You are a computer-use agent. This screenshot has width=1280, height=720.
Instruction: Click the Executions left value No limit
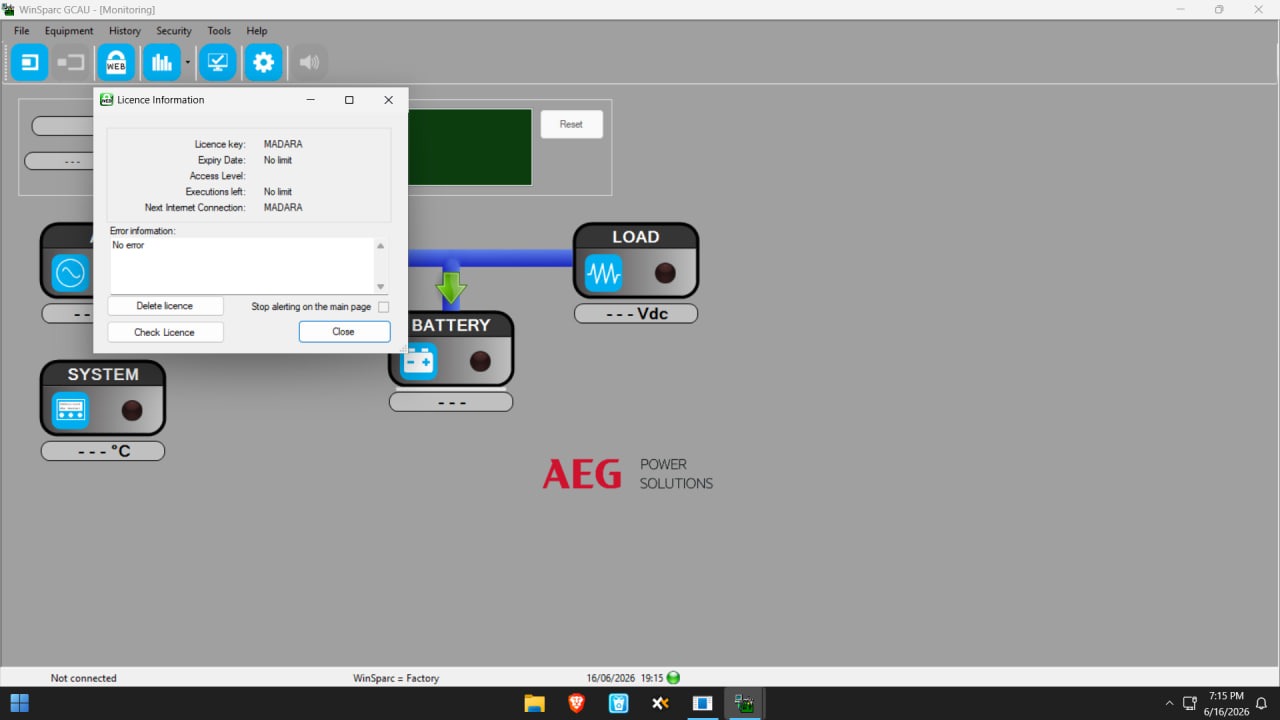tap(278, 192)
